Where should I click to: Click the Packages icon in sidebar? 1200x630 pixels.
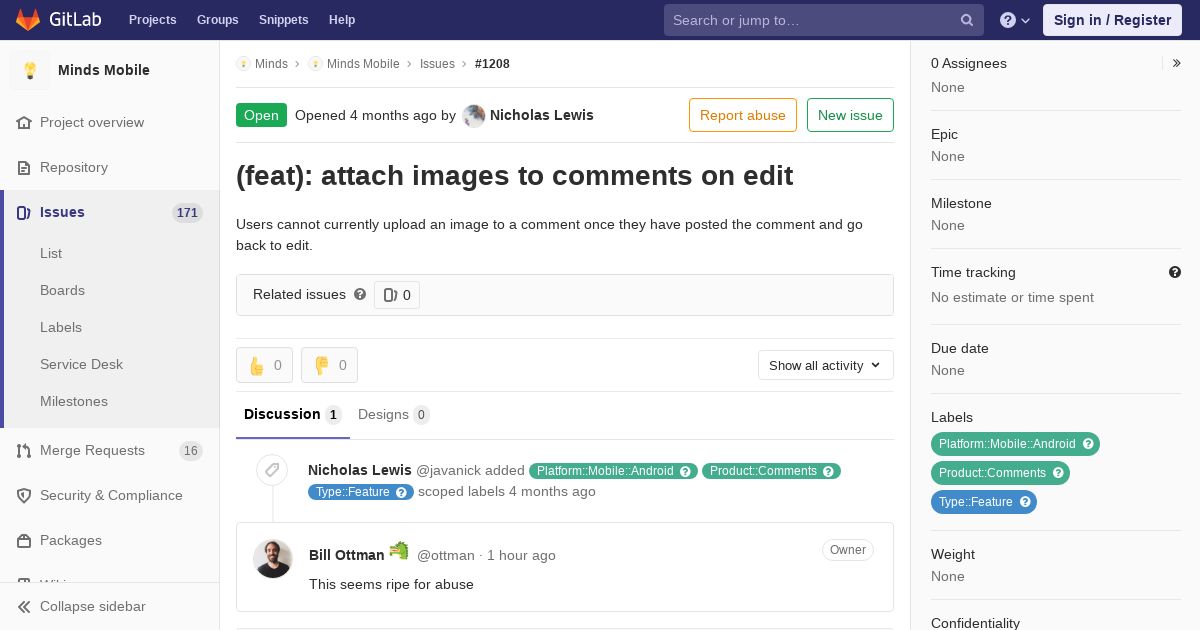pos(24,540)
